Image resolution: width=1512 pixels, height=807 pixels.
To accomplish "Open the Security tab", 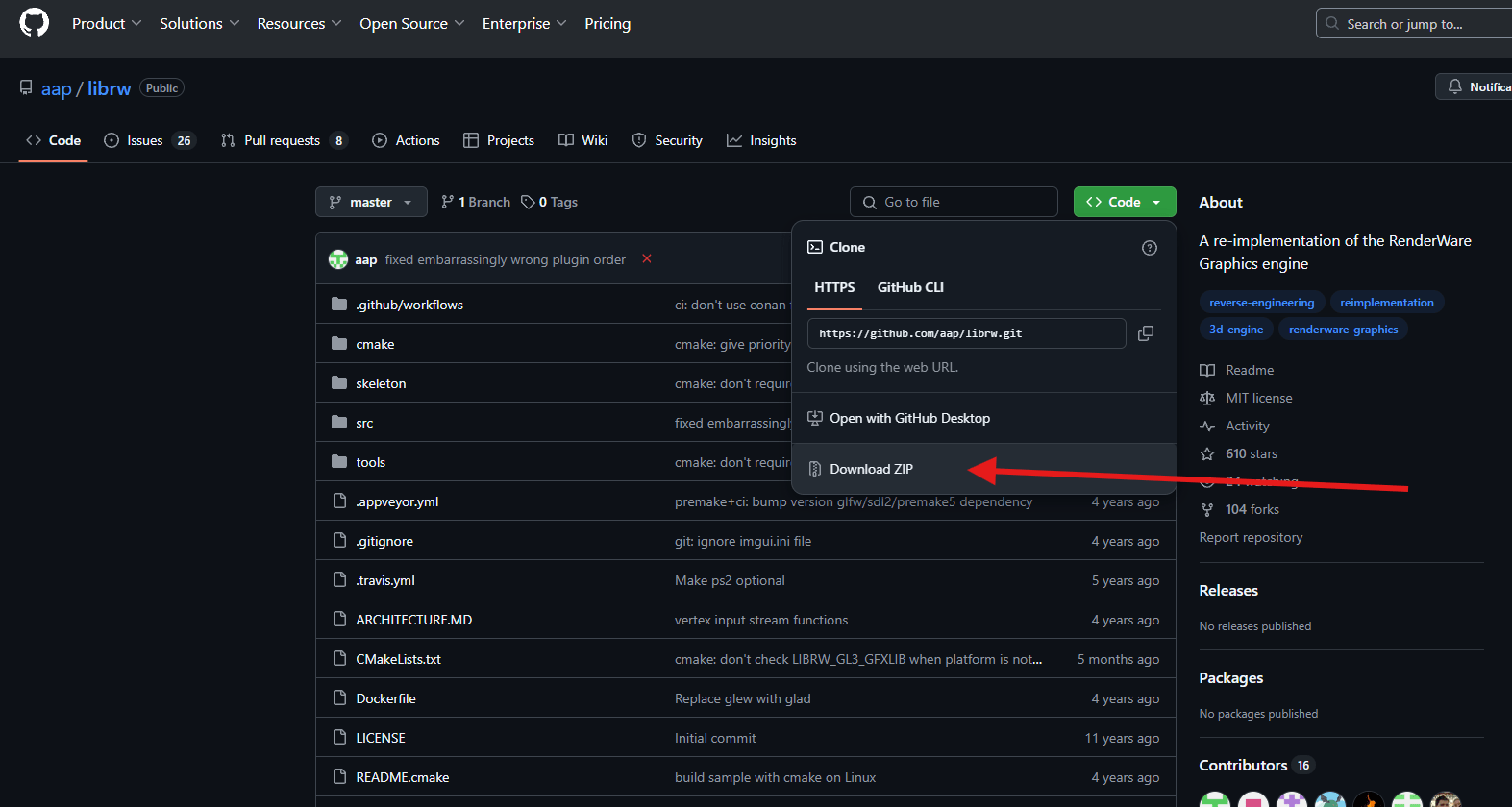I will (x=667, y=140).
